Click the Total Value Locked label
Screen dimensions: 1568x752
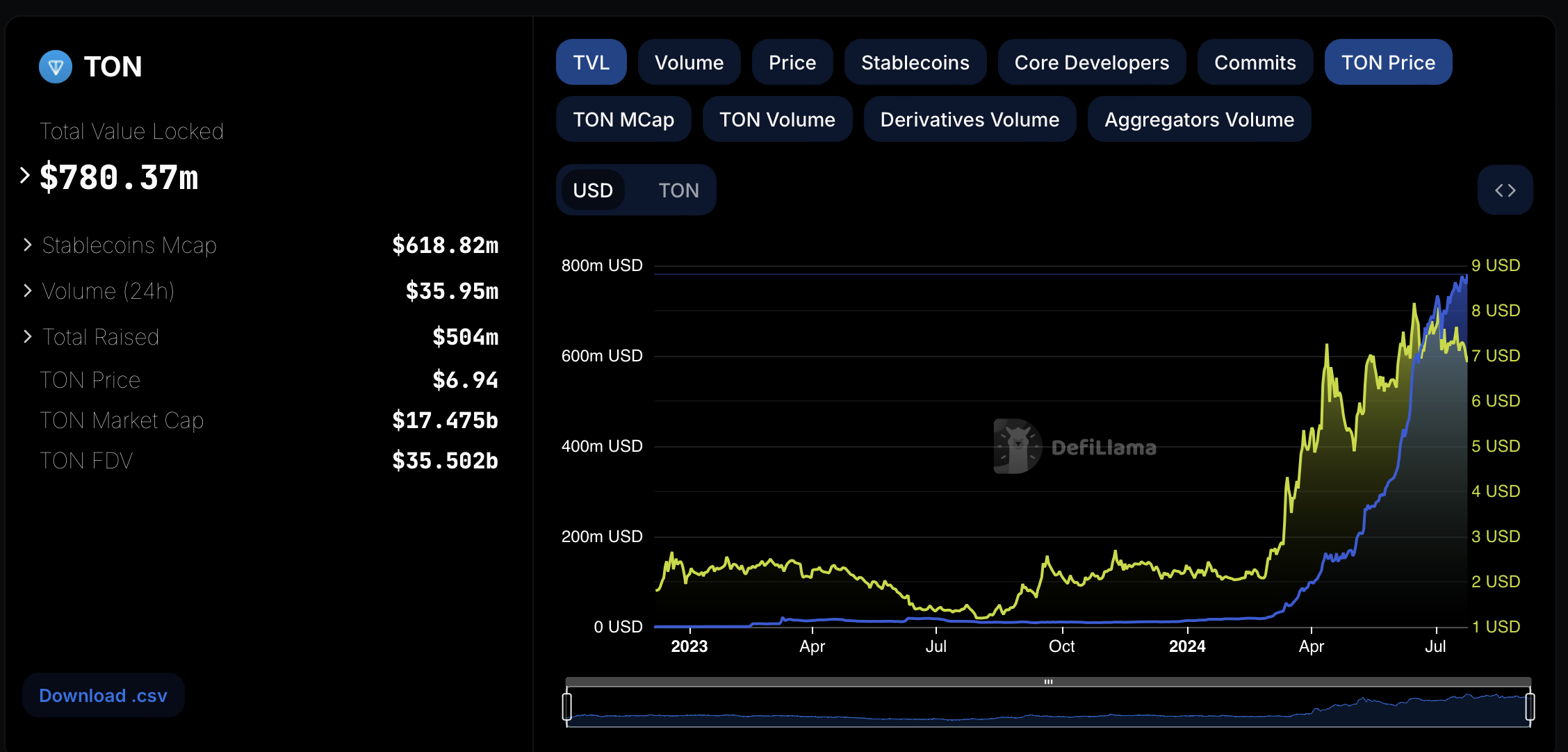tap(131, 131)
